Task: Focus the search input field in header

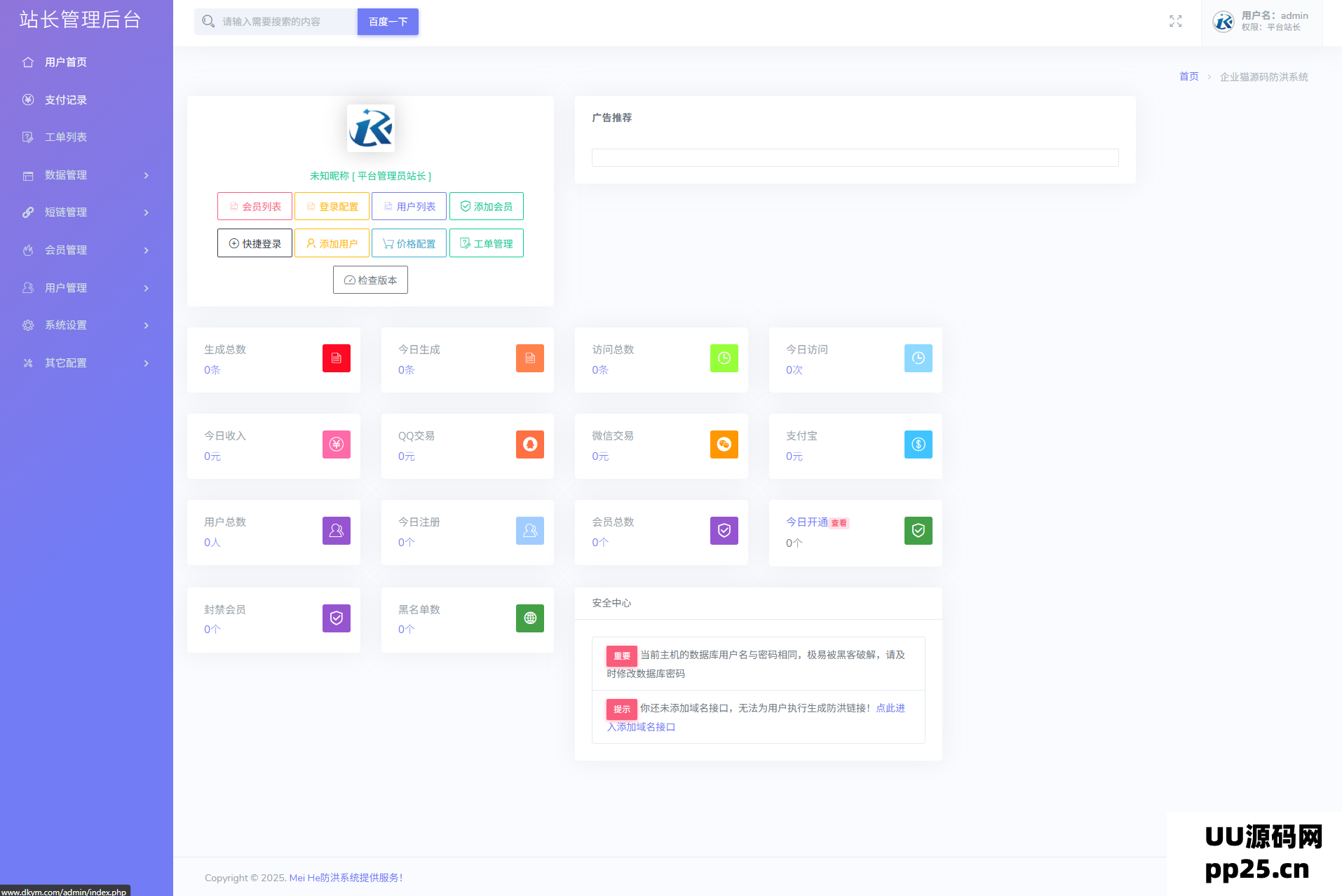Action: tap(286, 22)
